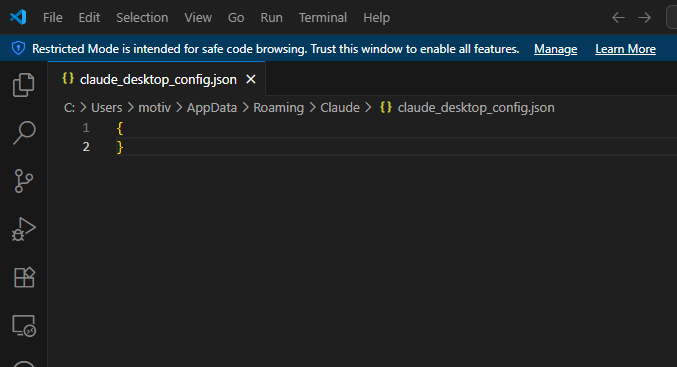
Task: Close the claude_desktop_config.json tab
Action: (251, 79)
